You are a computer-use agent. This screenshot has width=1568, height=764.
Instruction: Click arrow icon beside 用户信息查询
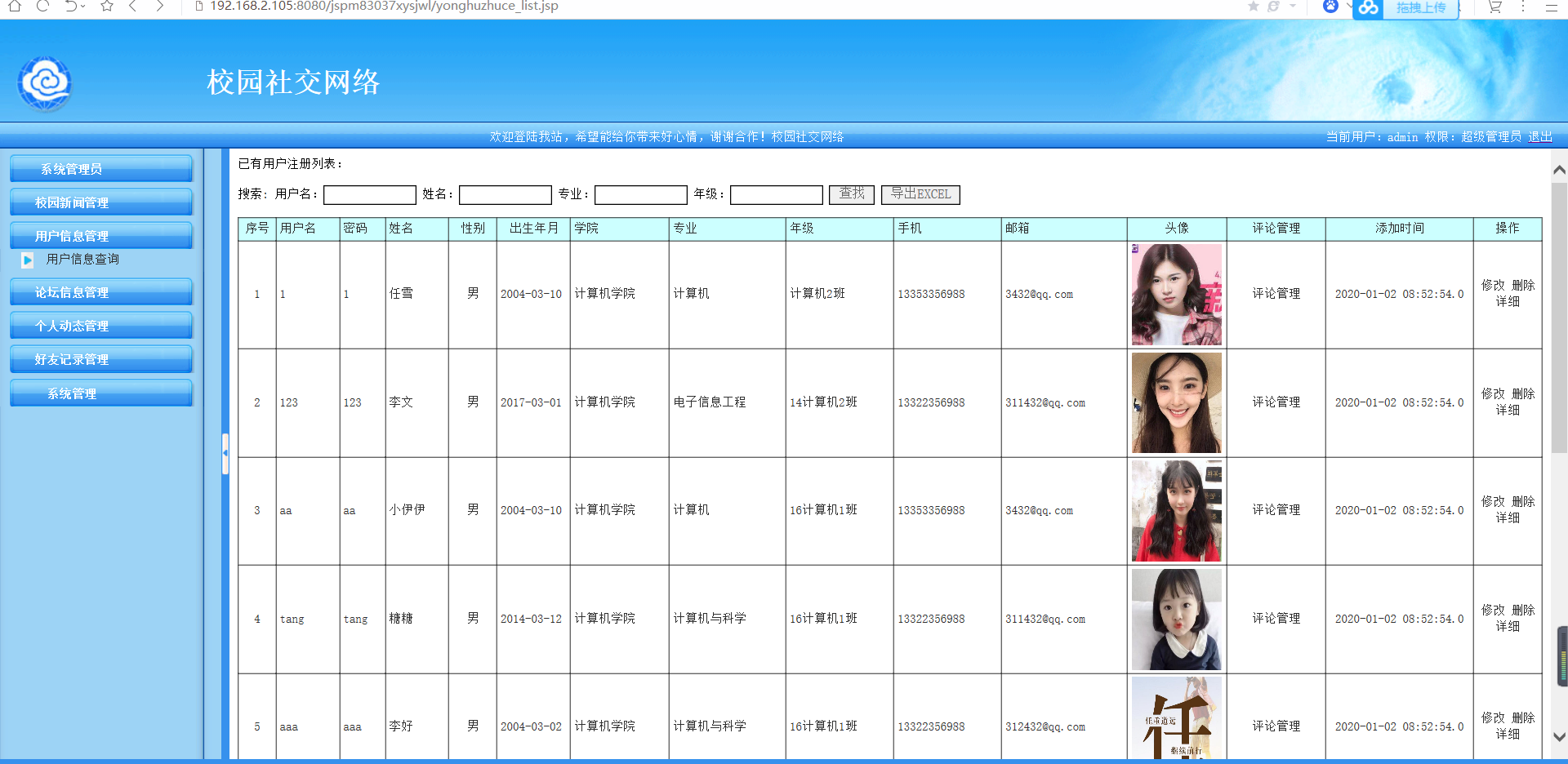pos(28,260)
